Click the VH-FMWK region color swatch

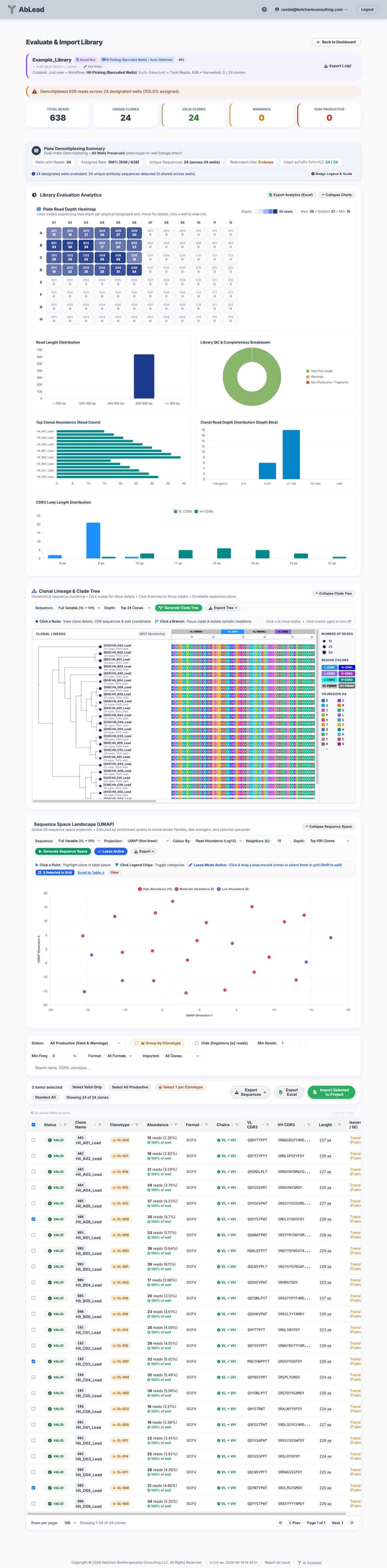click(x=347, y=686)
